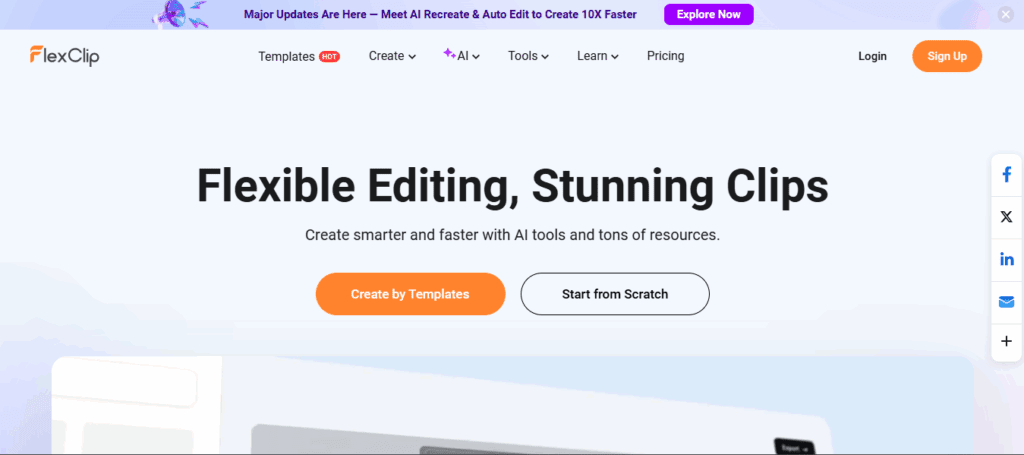Click the editor preview image
Viewport: 1024px width, 455px height.
click(512, 410)
